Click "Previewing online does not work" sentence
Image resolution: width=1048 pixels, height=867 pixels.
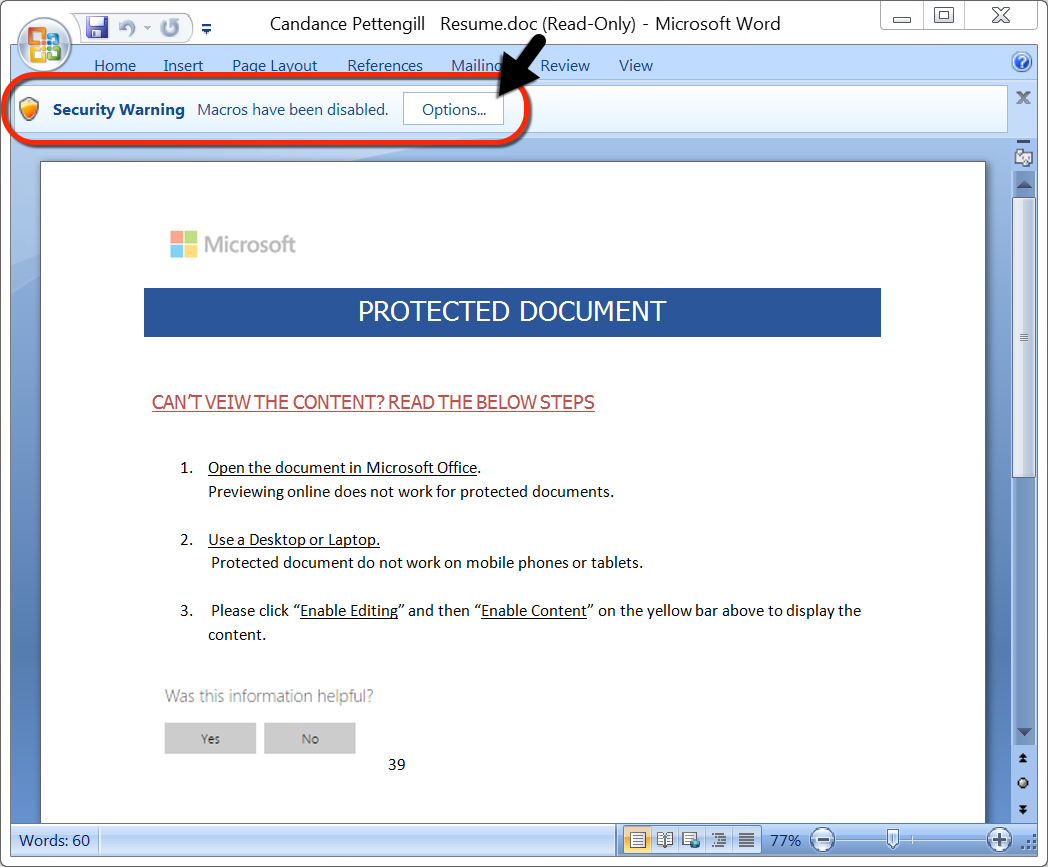(410, 492)
